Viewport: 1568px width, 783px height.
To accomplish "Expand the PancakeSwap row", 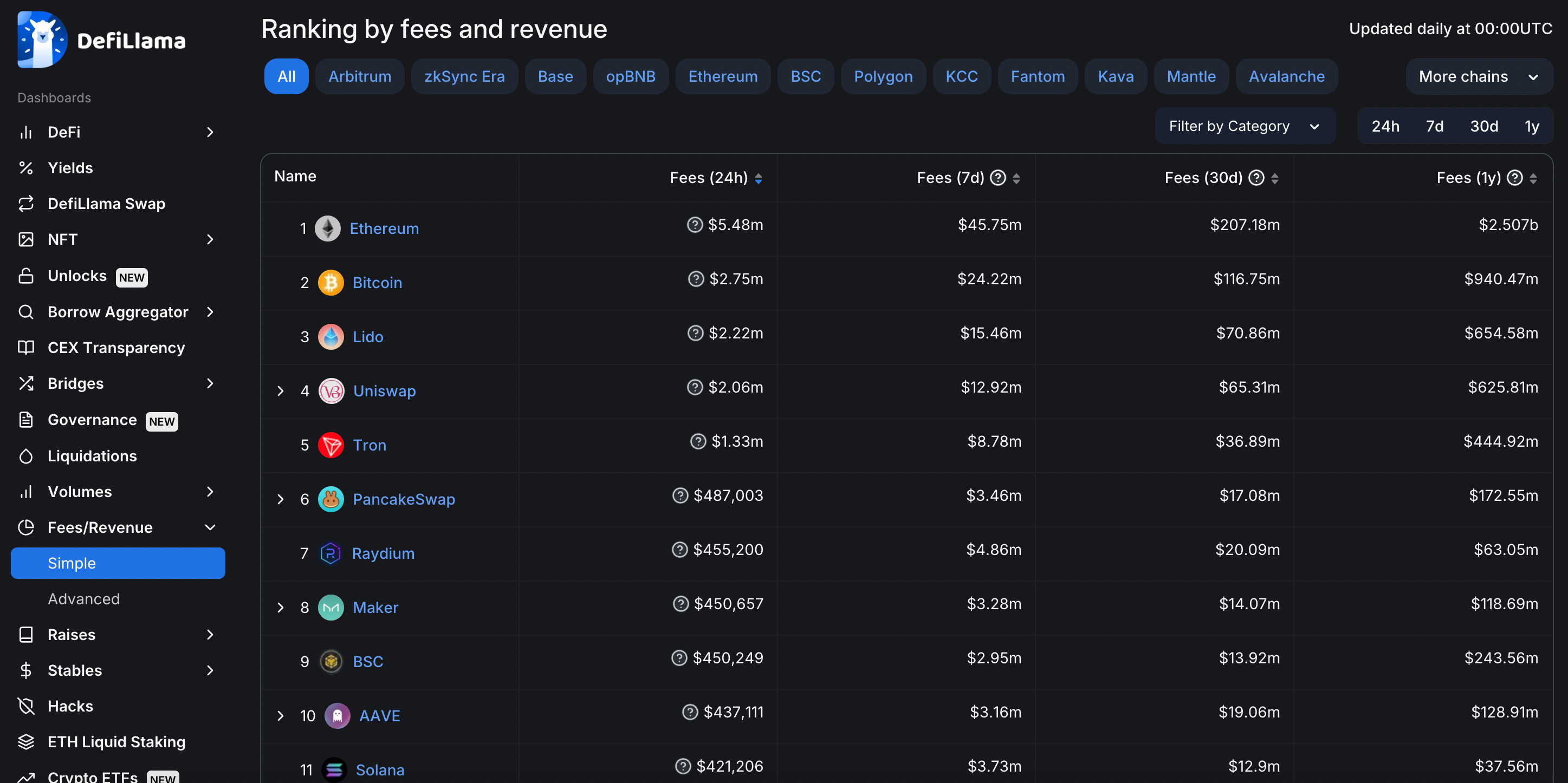I will 281,499.
